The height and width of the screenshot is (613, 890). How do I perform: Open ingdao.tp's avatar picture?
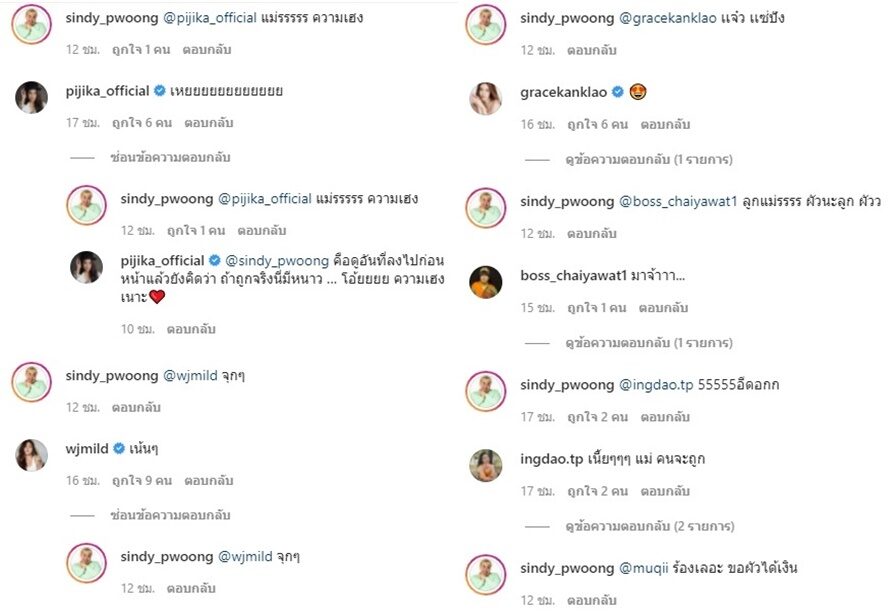485,465
